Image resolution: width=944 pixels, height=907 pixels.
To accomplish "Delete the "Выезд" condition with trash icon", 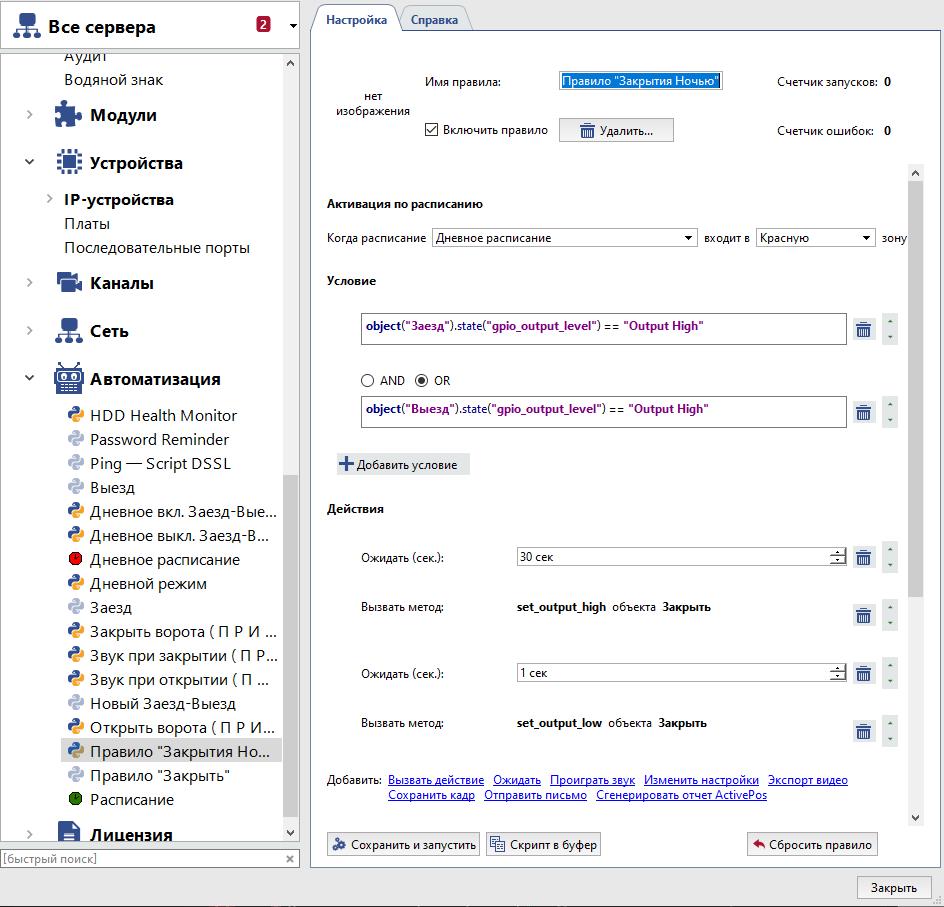I will click(864, 412).
